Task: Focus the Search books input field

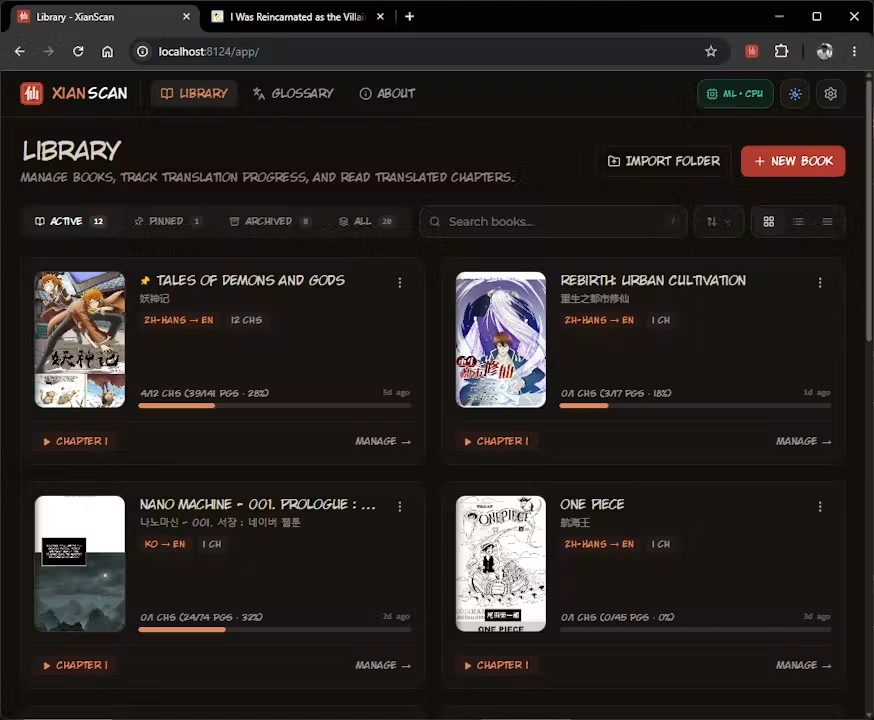Action: [552, 222]
